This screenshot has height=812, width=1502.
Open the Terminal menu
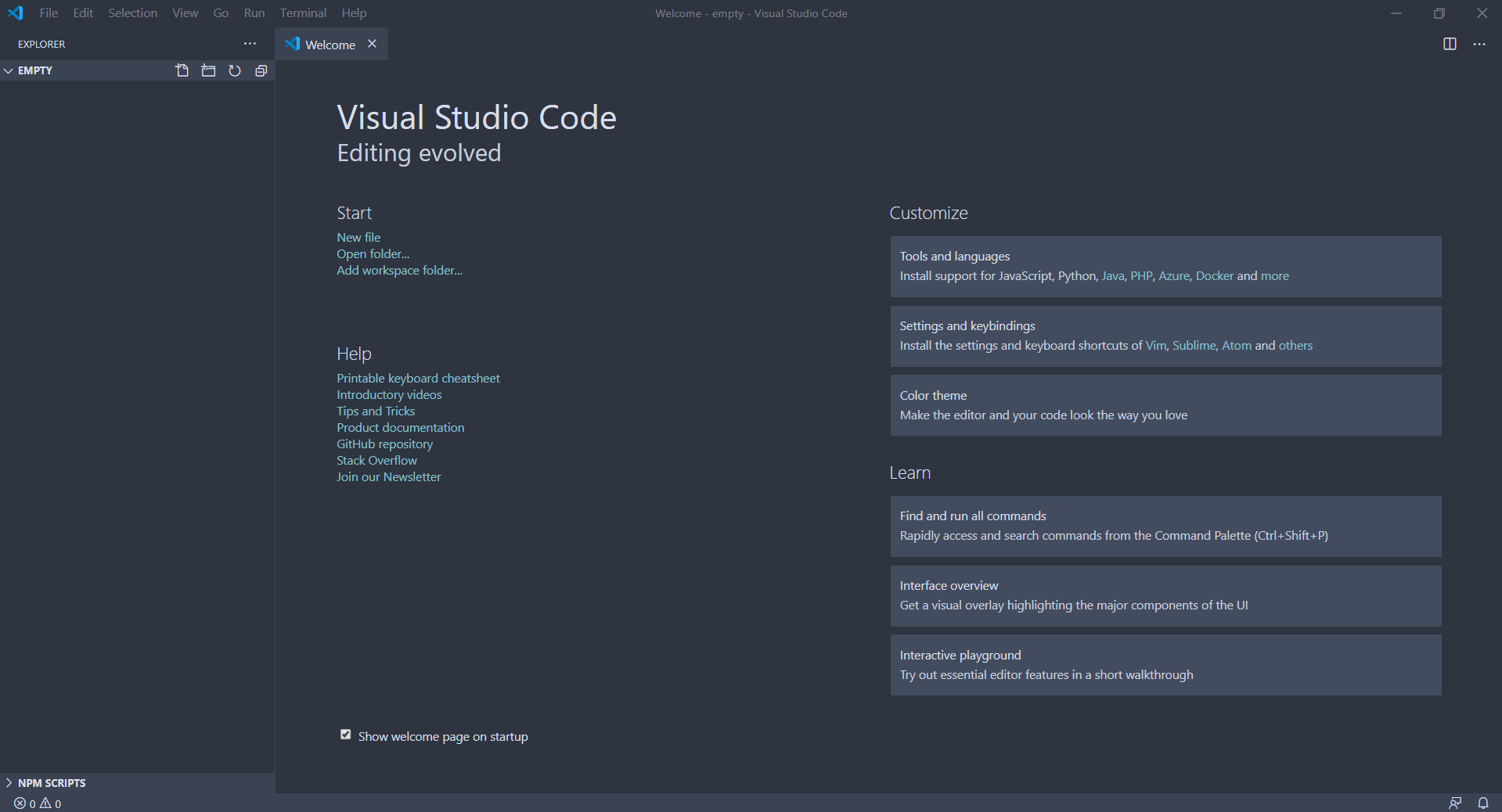tap(303, 13)
